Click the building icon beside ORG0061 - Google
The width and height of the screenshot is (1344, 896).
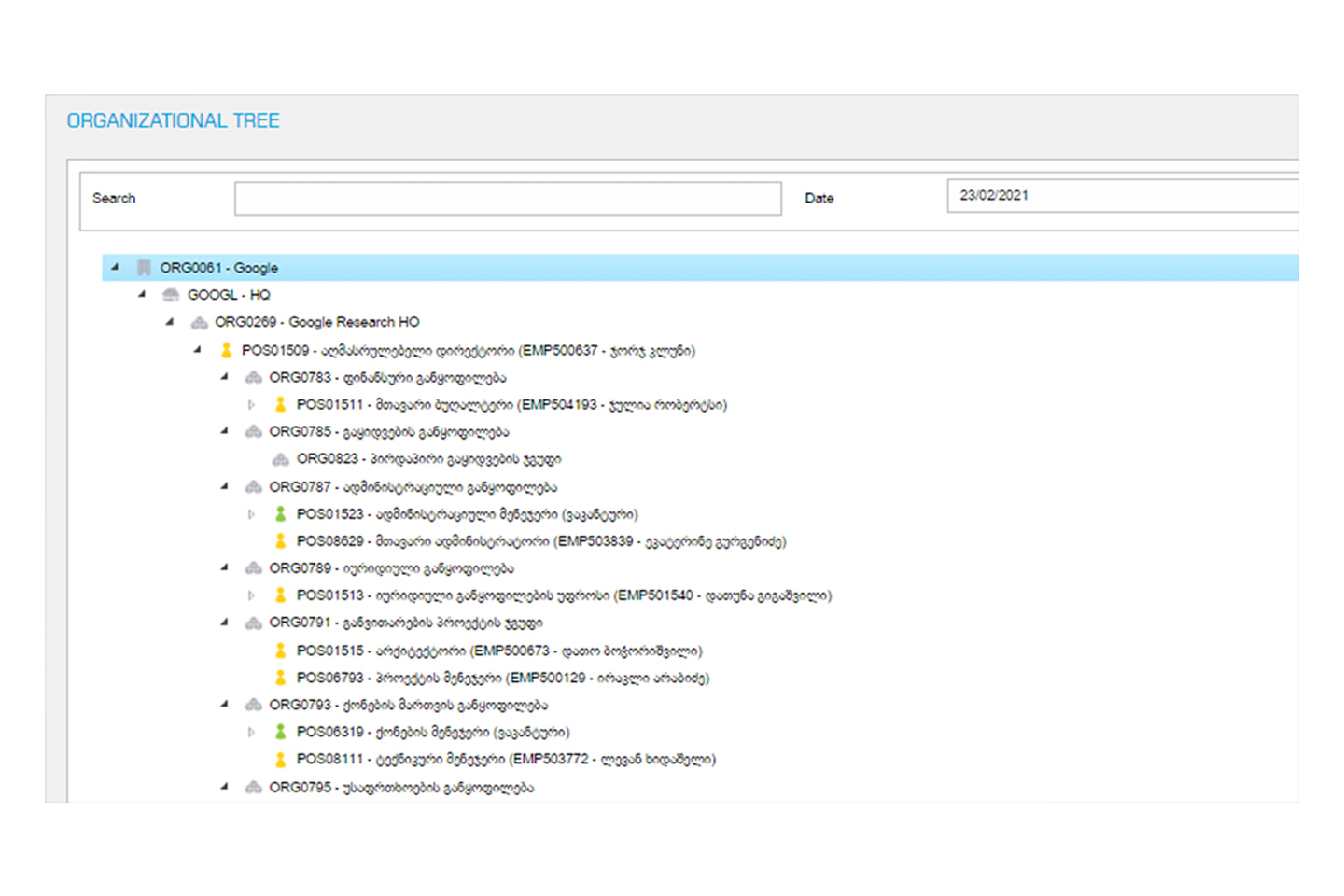click(x=144, y=268)
